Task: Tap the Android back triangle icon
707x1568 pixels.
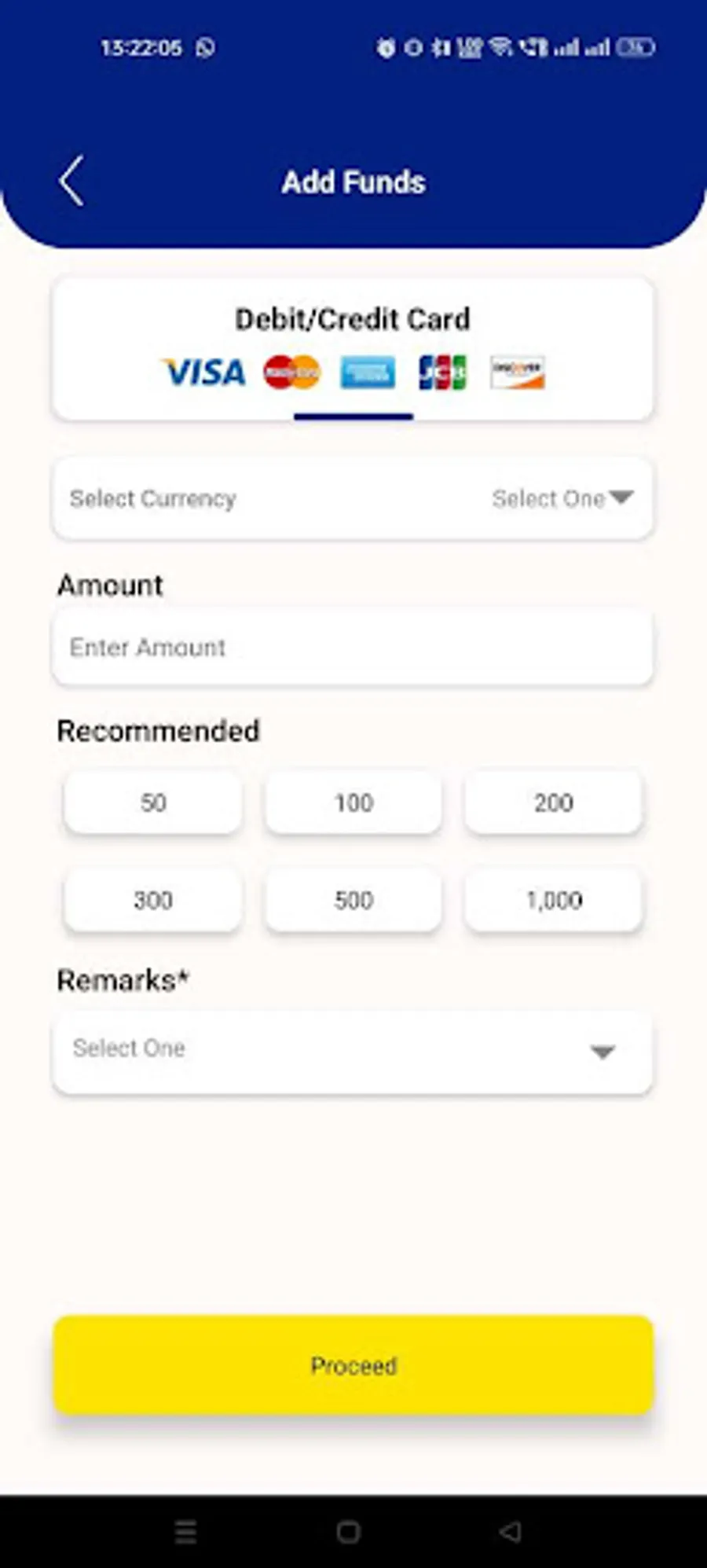Action: [x=511, y=1531]
